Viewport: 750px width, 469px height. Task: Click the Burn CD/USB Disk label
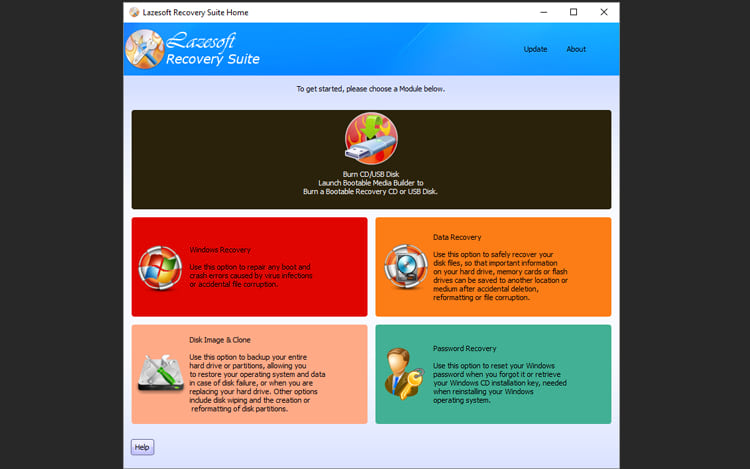(371, 174)
